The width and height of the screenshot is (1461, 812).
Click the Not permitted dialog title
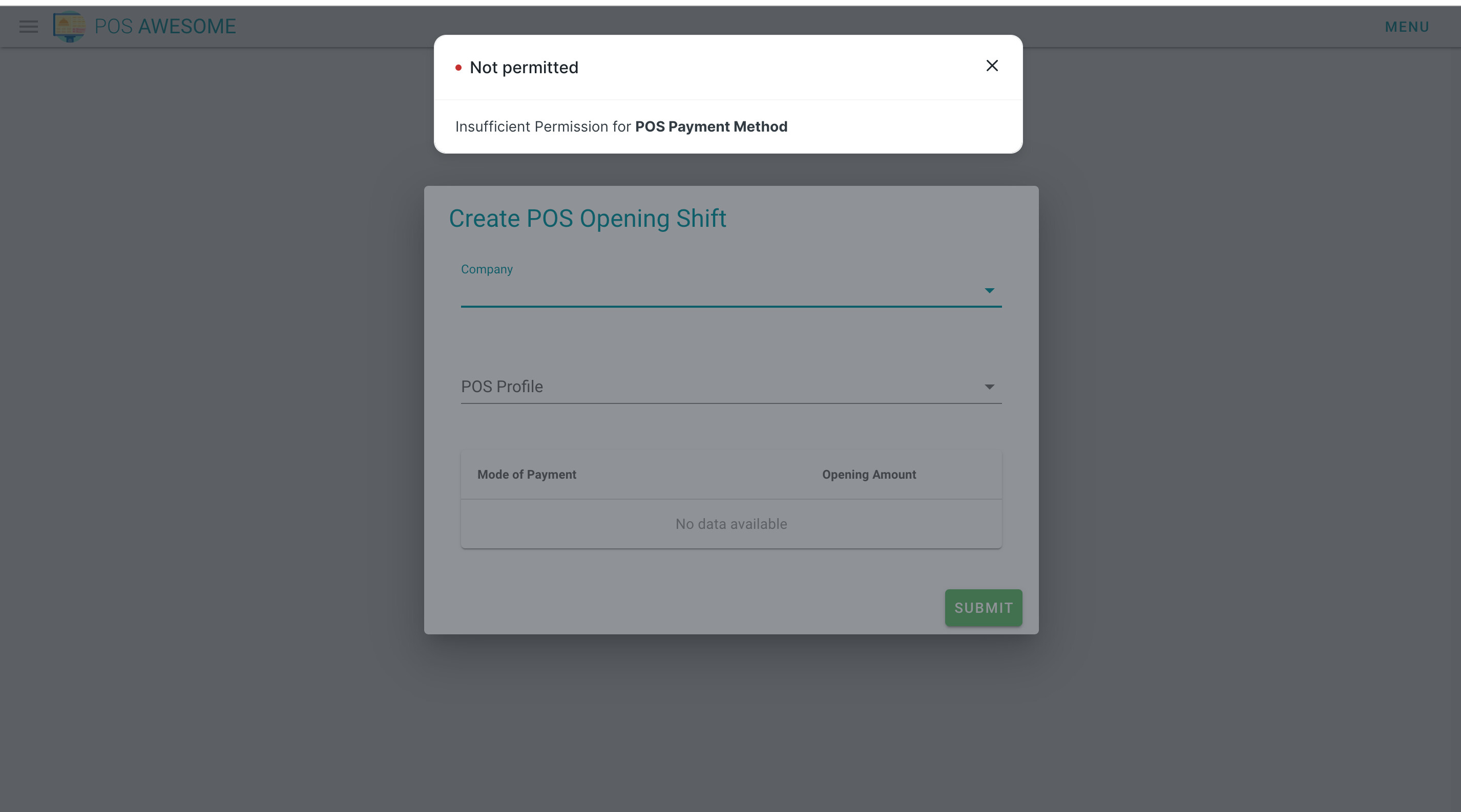(x=524, y=68)
